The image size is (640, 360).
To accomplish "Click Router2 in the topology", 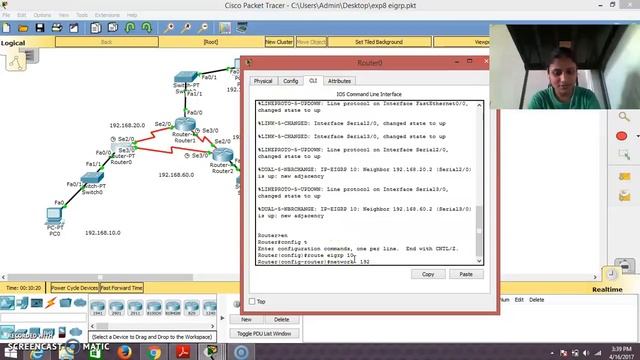I will click(x=223, y=155).
